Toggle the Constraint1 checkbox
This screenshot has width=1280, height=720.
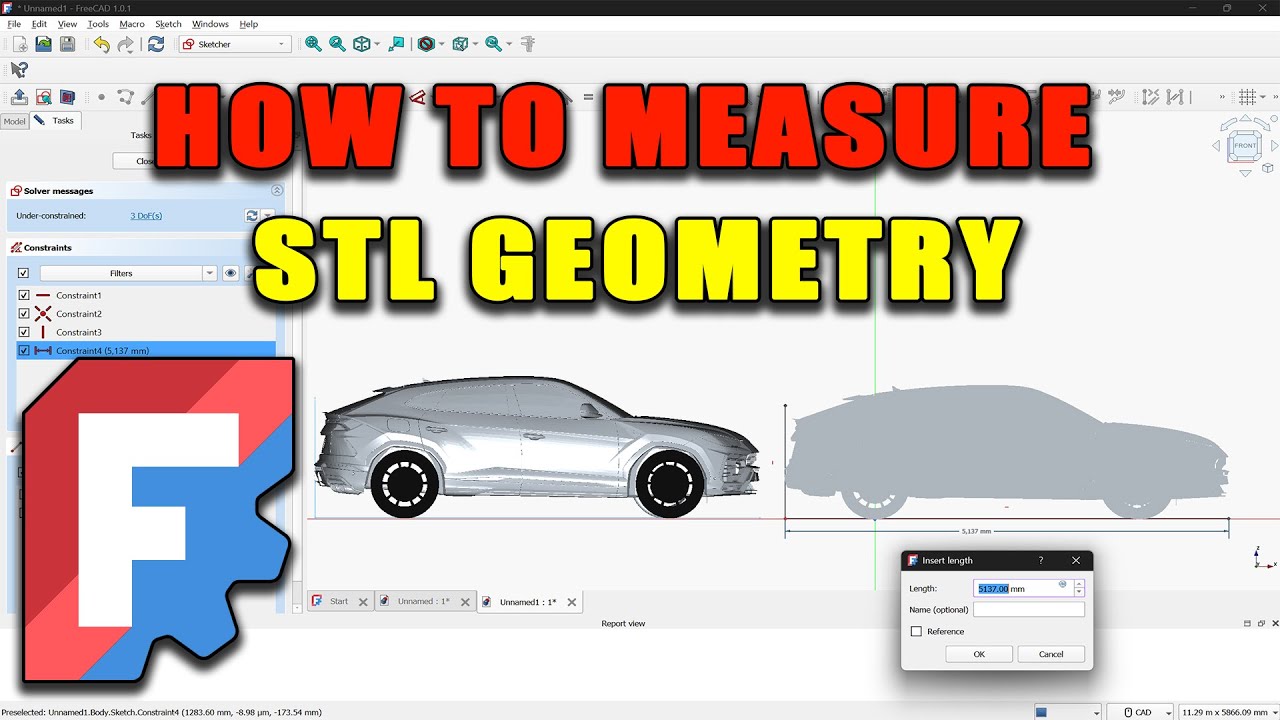coord(24,295)
